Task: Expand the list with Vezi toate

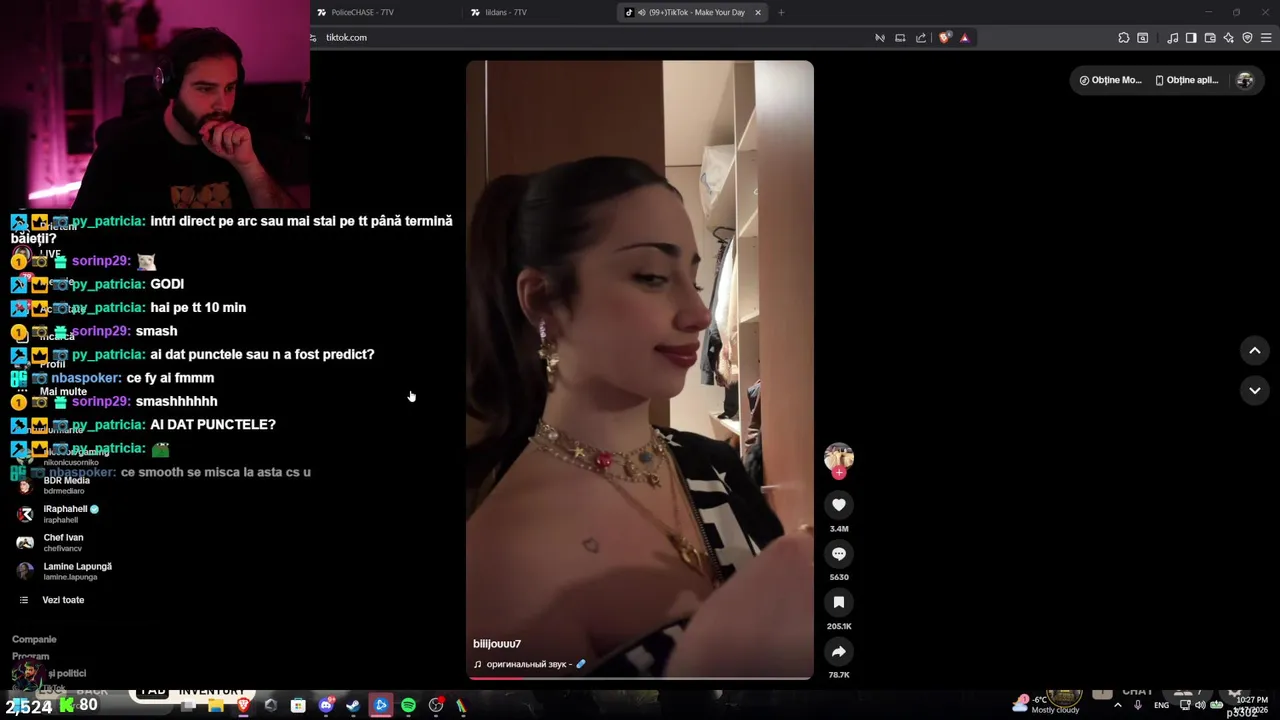Action: [63, 600]
